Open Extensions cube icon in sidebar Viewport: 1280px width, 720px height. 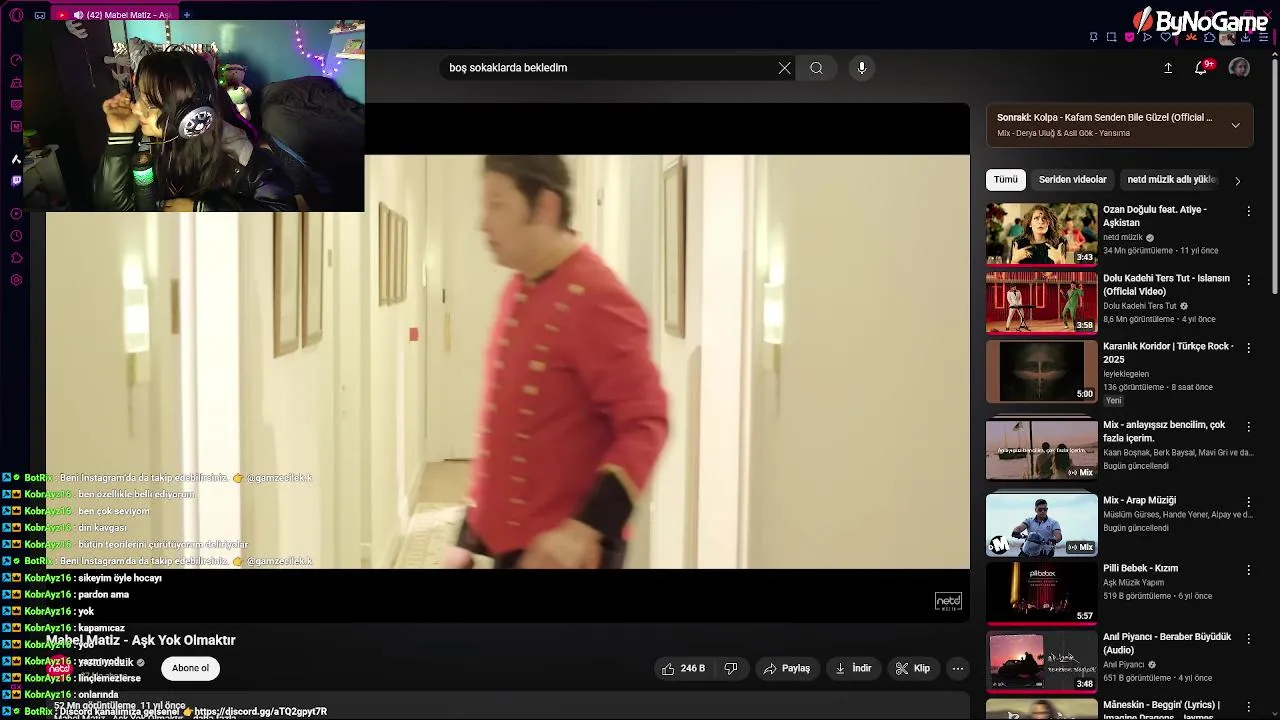(x=16, y=258)
